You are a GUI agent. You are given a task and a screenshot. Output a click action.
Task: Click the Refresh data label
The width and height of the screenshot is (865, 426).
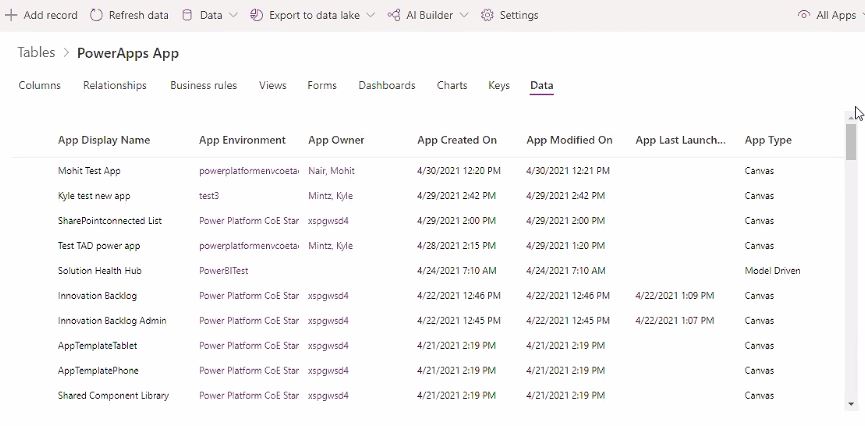pos(138,15)
